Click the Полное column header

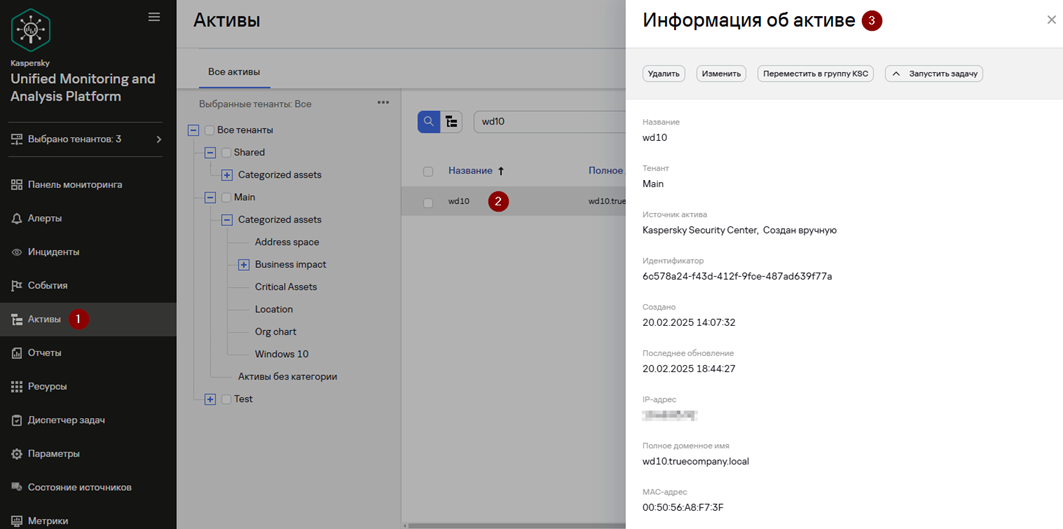point(606,171)
